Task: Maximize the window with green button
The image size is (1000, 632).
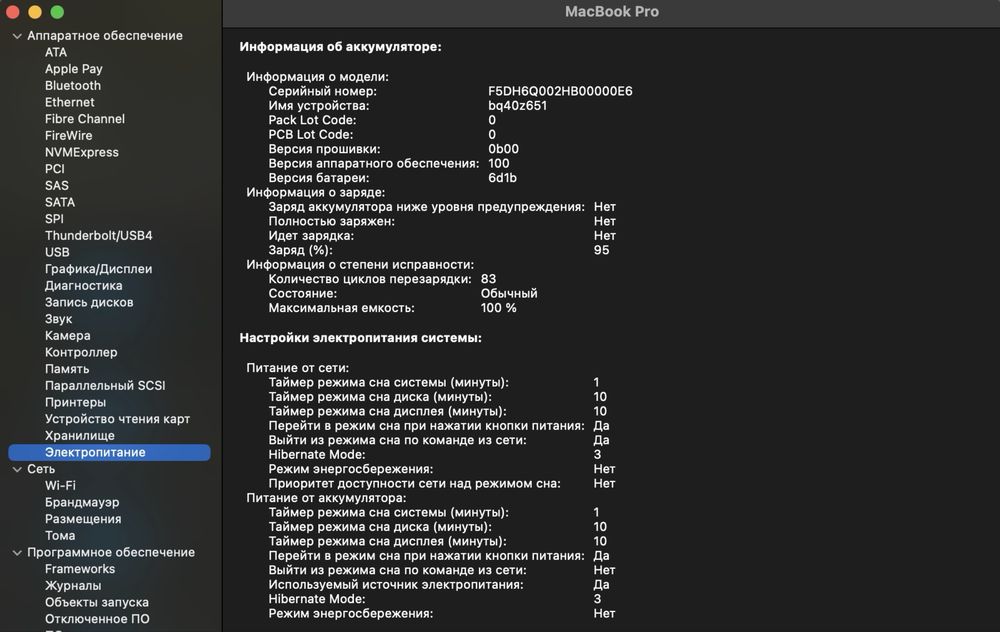Action: [57, 12]
